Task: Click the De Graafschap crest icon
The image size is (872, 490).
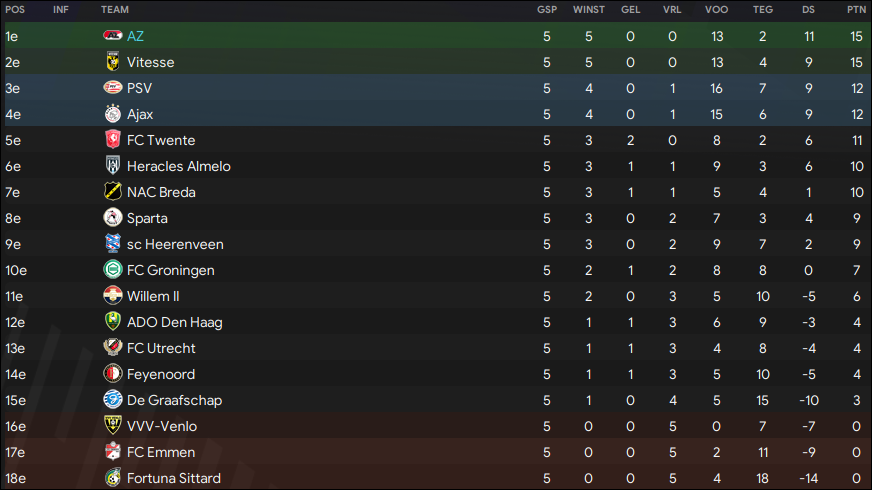Action: 113,399
